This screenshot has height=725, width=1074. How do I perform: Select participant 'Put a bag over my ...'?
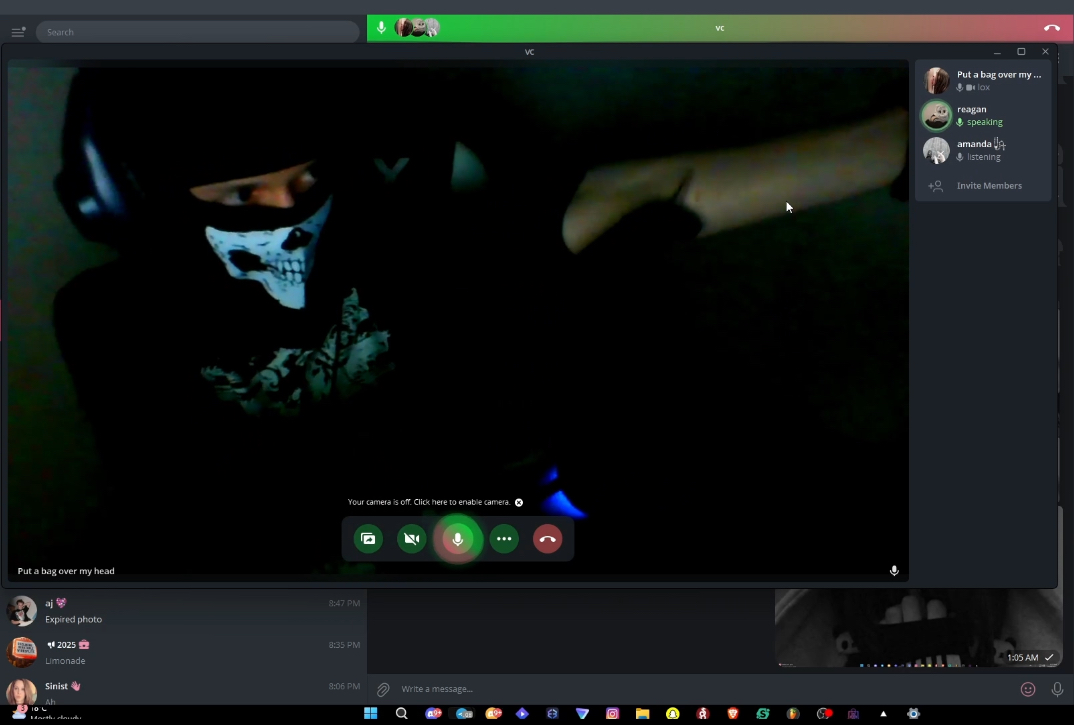coord(983,80)
